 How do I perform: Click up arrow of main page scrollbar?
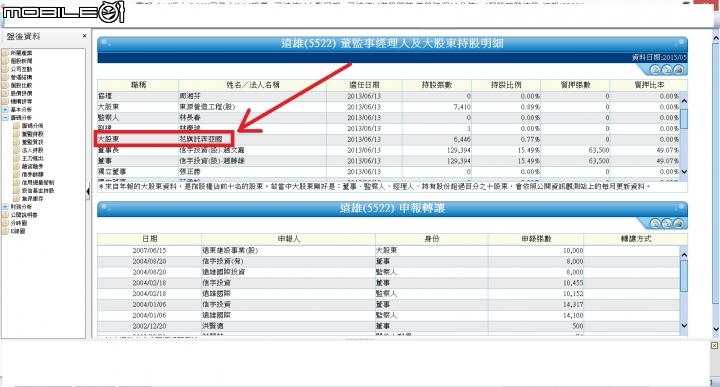[x=715, y=39]
